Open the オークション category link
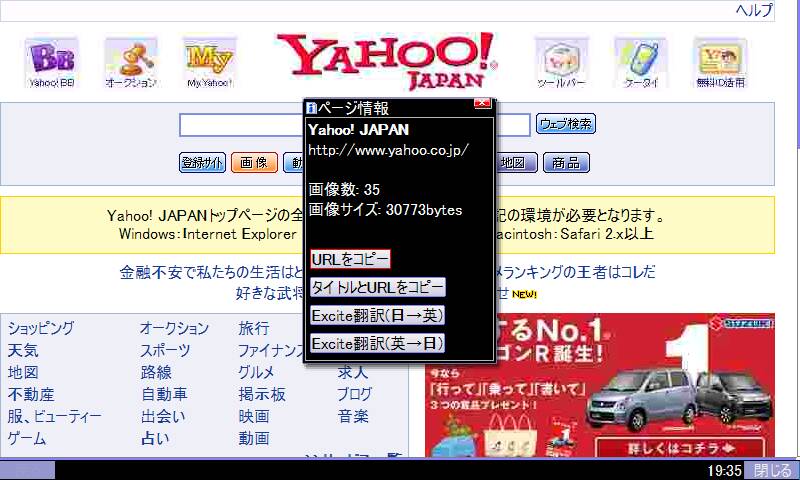The image size is (800, 480). tap(174, 328)
